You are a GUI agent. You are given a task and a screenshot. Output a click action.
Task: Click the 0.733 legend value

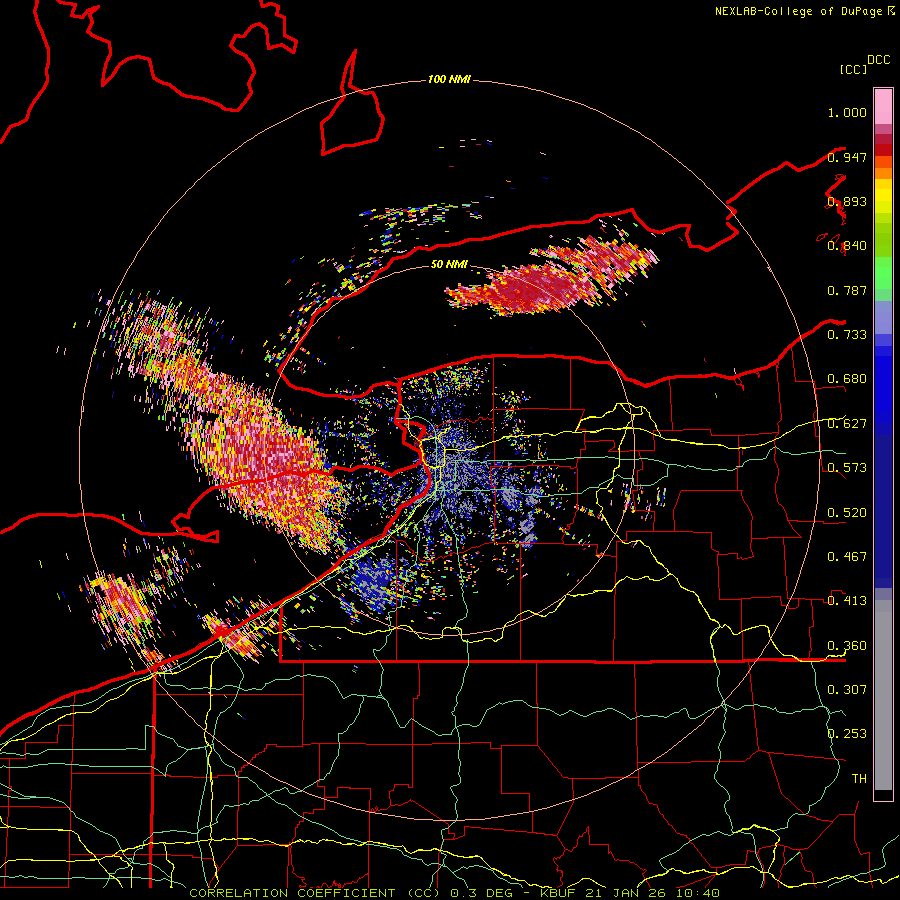point(847,335)
